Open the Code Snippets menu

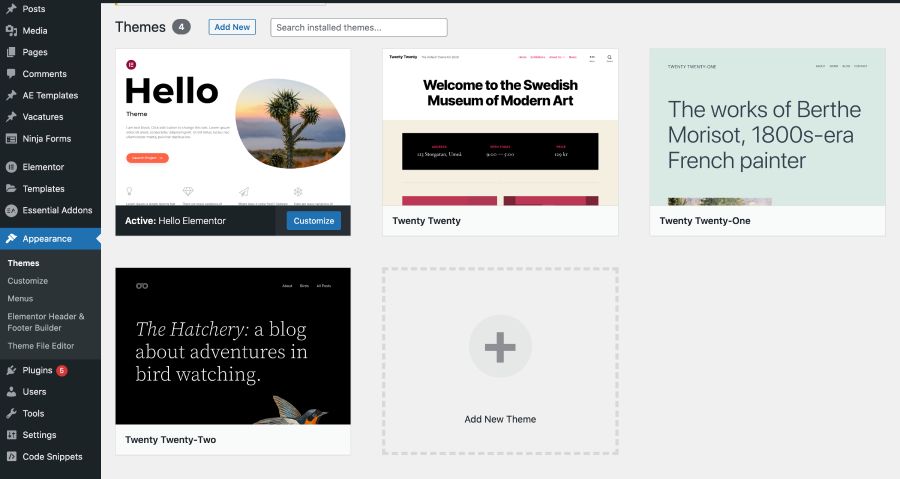52,457
